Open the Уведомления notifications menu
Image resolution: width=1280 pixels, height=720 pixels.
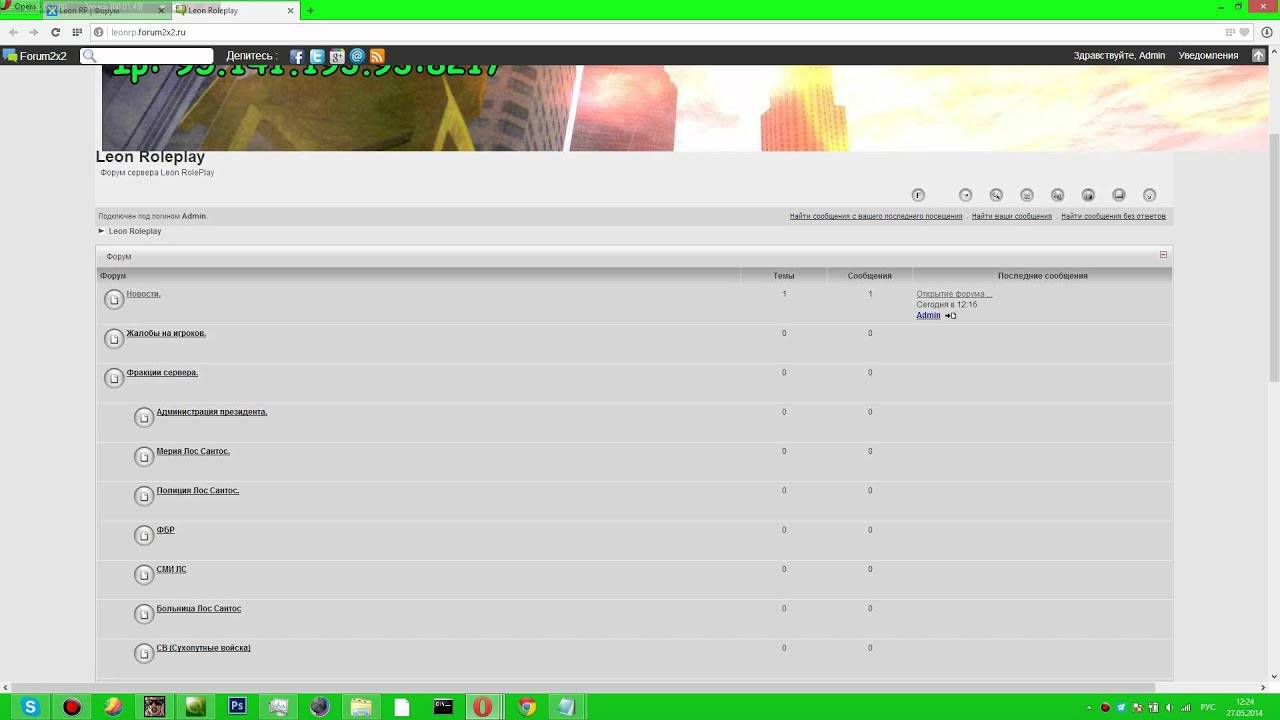1208,56
